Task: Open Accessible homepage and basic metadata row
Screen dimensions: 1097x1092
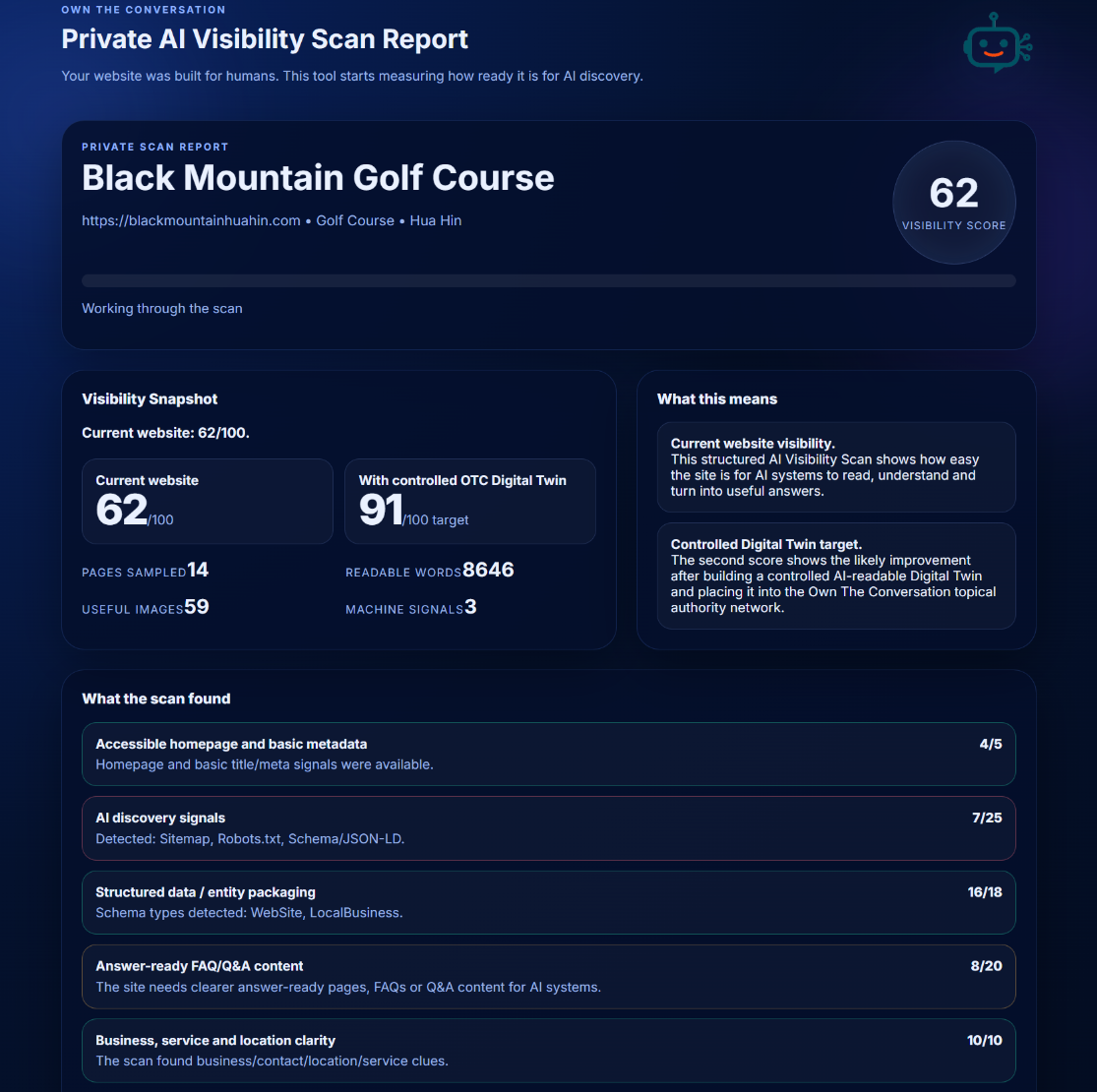Action: point(549,755)
